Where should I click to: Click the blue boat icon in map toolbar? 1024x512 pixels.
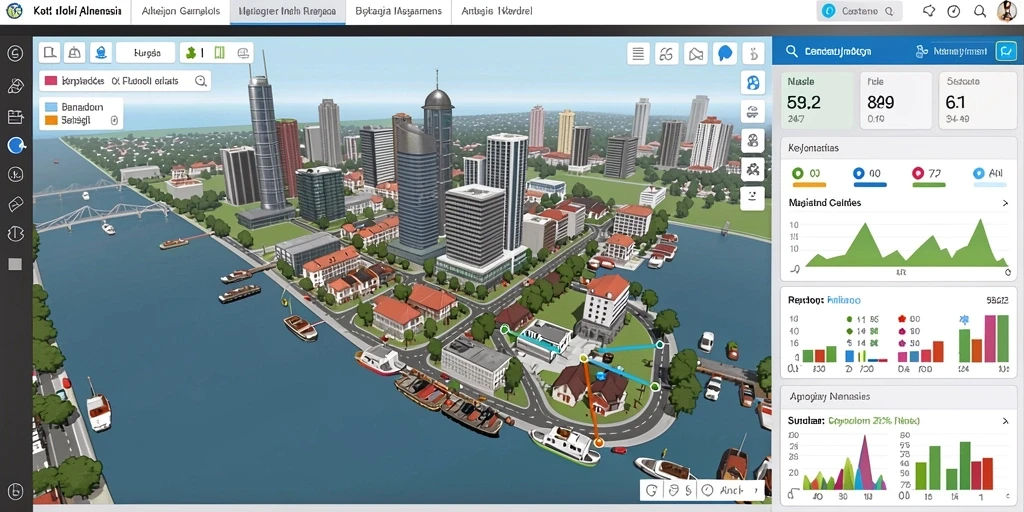click(x=101, y=52)
